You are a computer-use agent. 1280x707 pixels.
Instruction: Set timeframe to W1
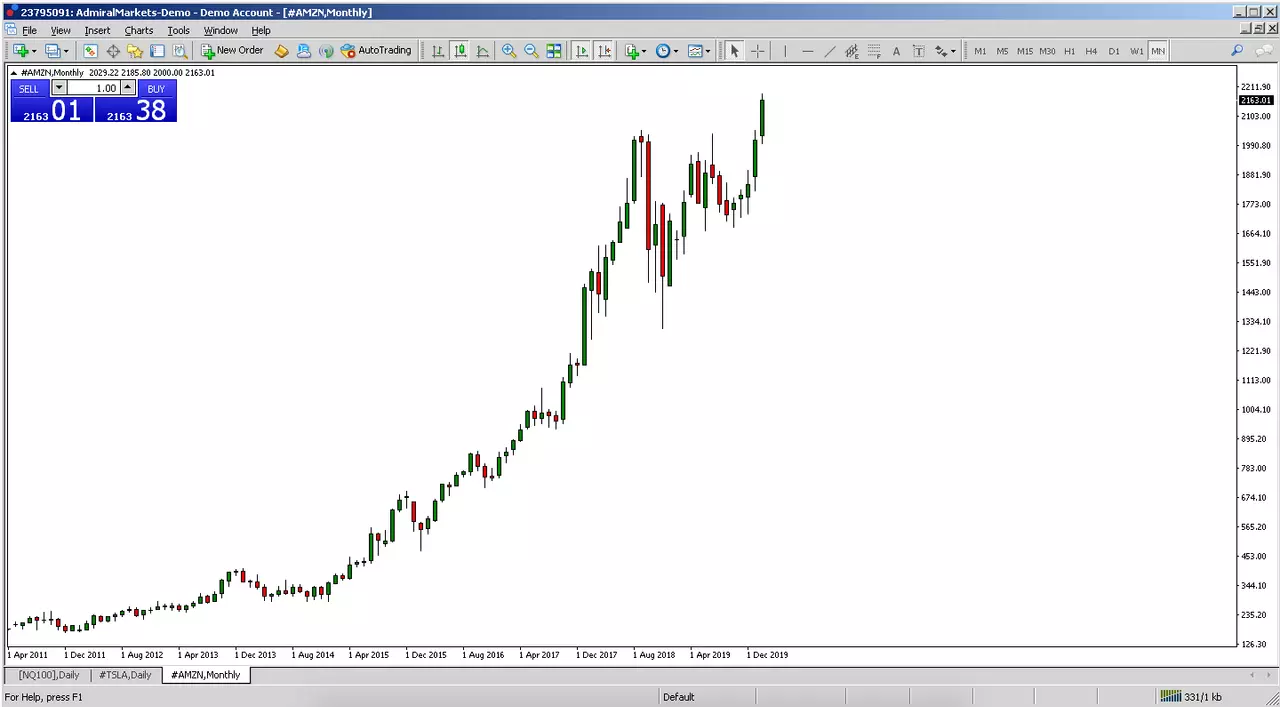click(x=1136, y=51)
